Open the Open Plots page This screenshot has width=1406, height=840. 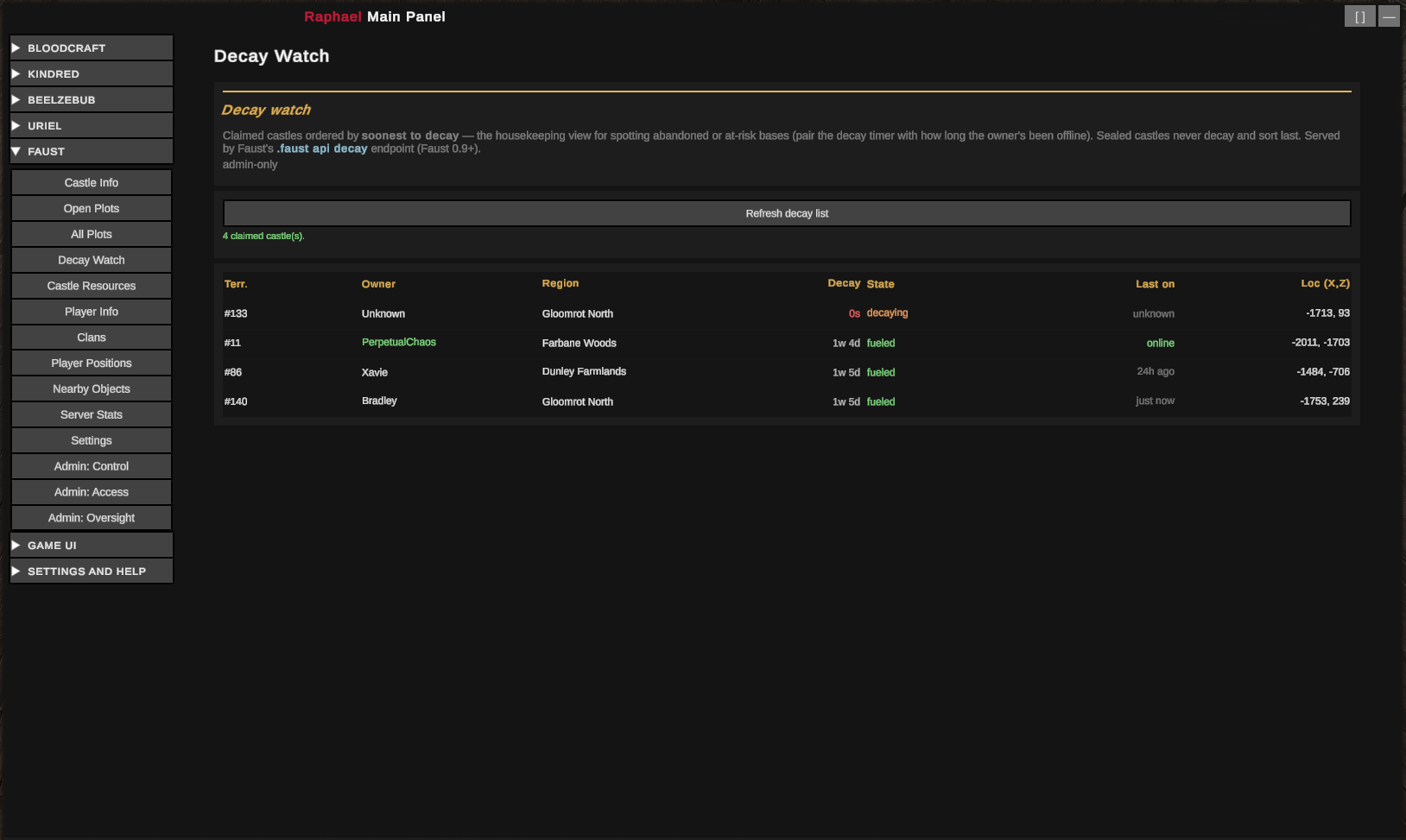click(92, 208)
